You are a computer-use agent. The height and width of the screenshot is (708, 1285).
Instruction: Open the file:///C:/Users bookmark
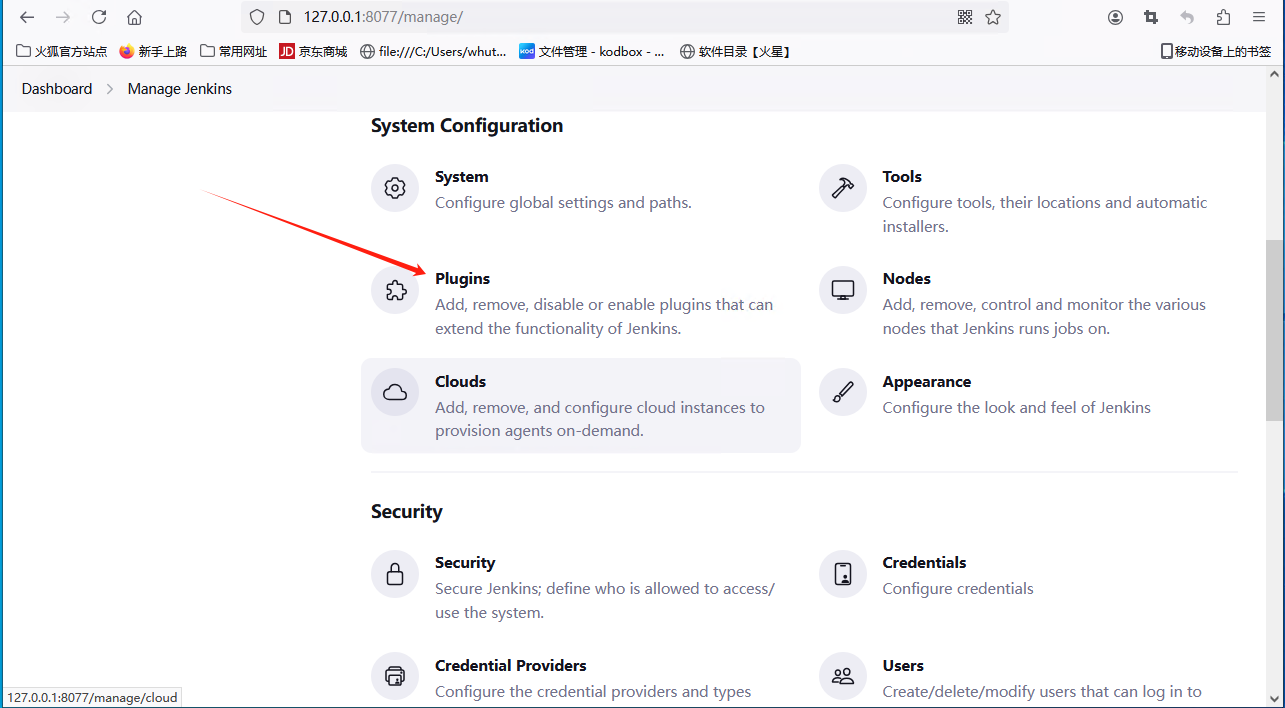(x=433, y=51)
